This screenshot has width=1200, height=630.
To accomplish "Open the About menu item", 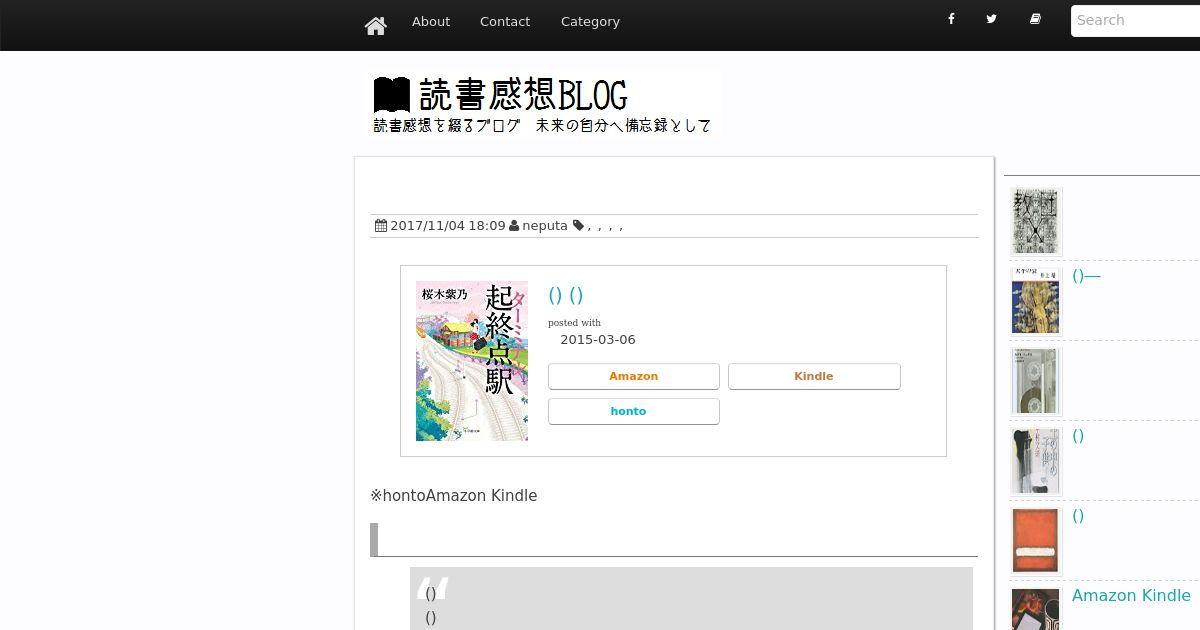I will coord(431,21).
